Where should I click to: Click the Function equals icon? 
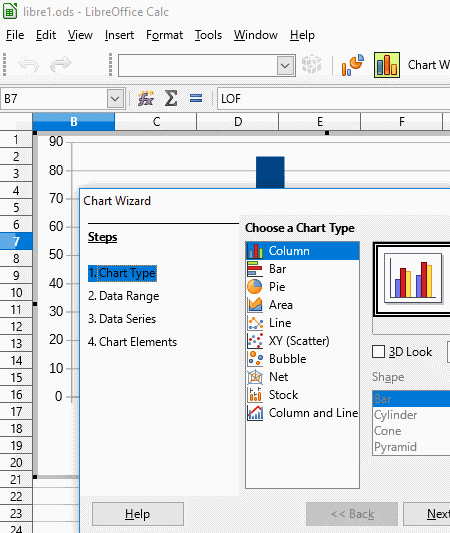pos(196,99)
